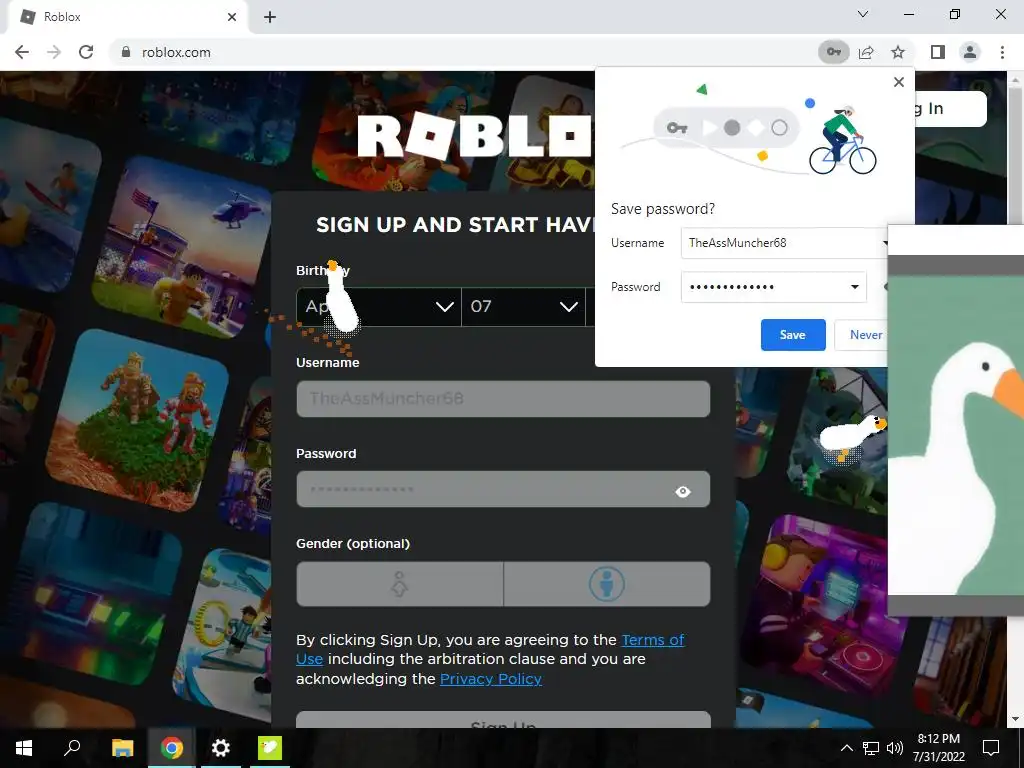Select the female gender option
The height and width of the screenshot is (768, 1024).
coord(400,584)
